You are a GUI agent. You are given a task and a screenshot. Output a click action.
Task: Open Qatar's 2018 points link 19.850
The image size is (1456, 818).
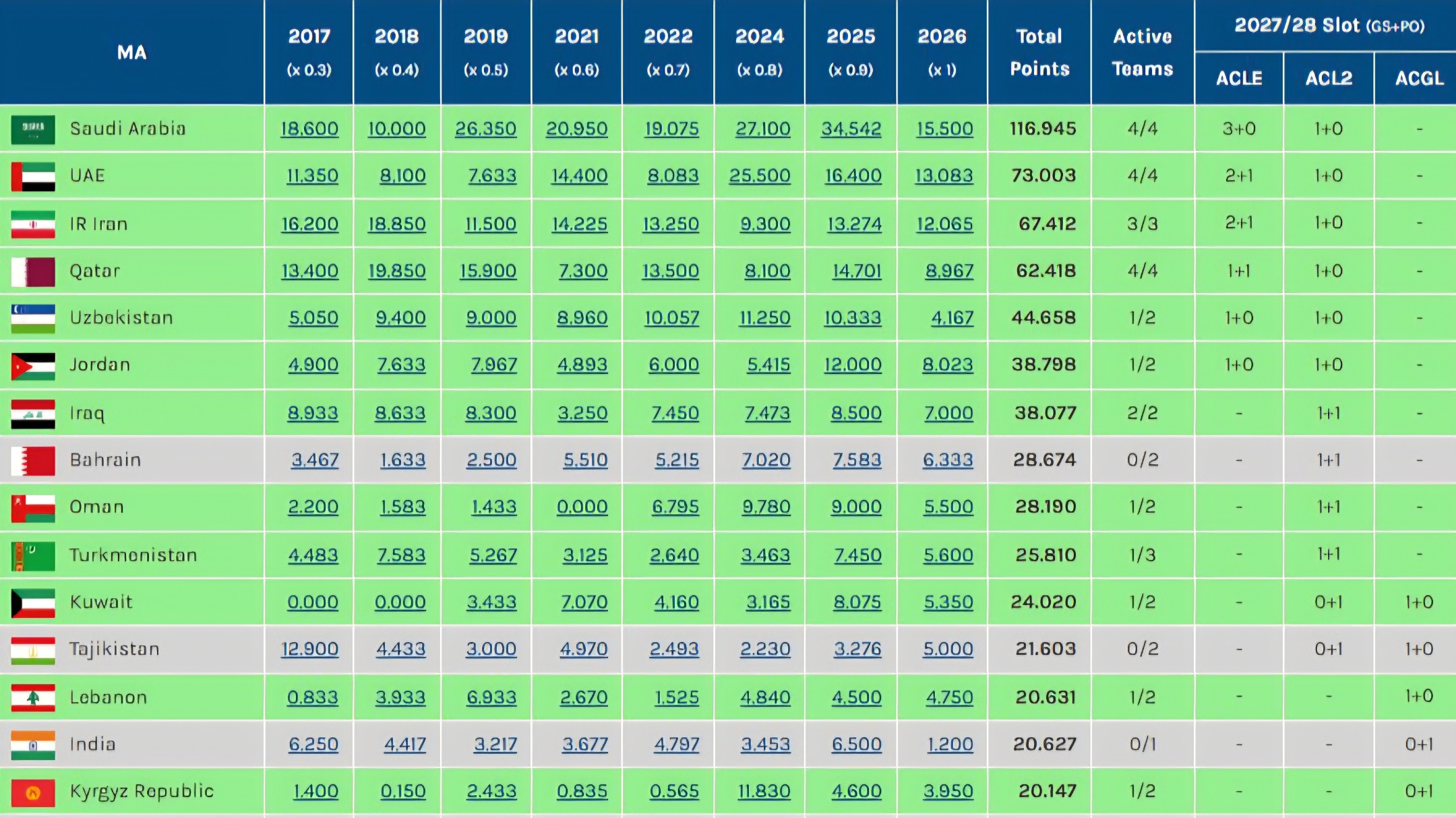(397, 271)
